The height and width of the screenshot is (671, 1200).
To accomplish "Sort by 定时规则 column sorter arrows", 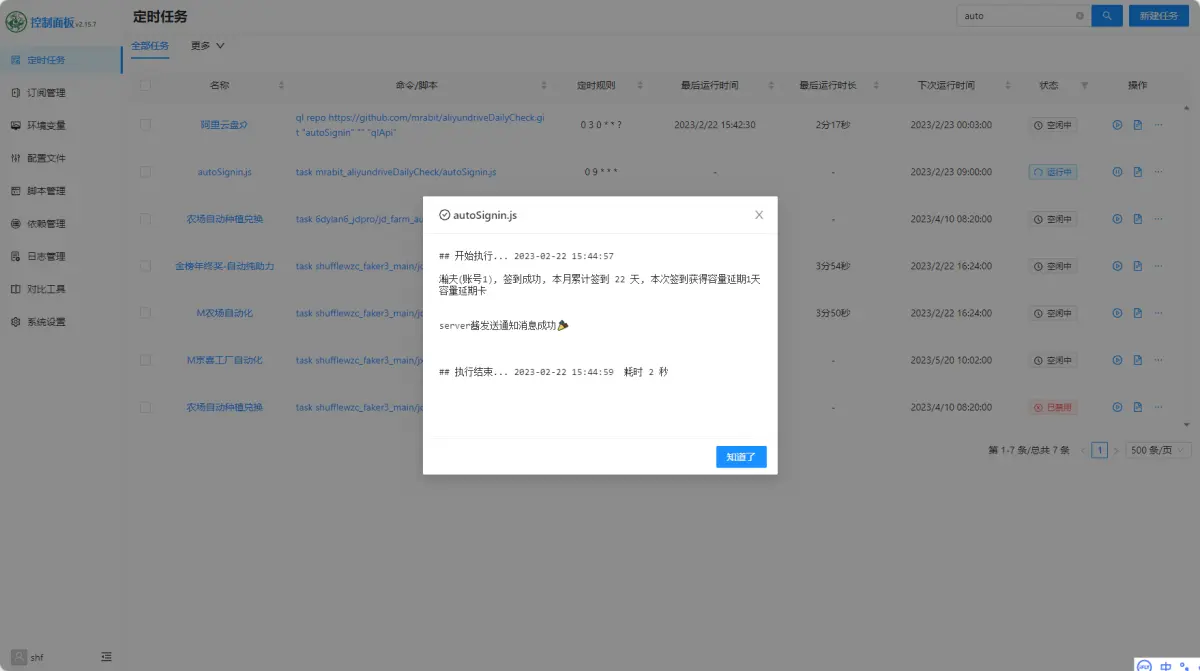I will (642, 85).
